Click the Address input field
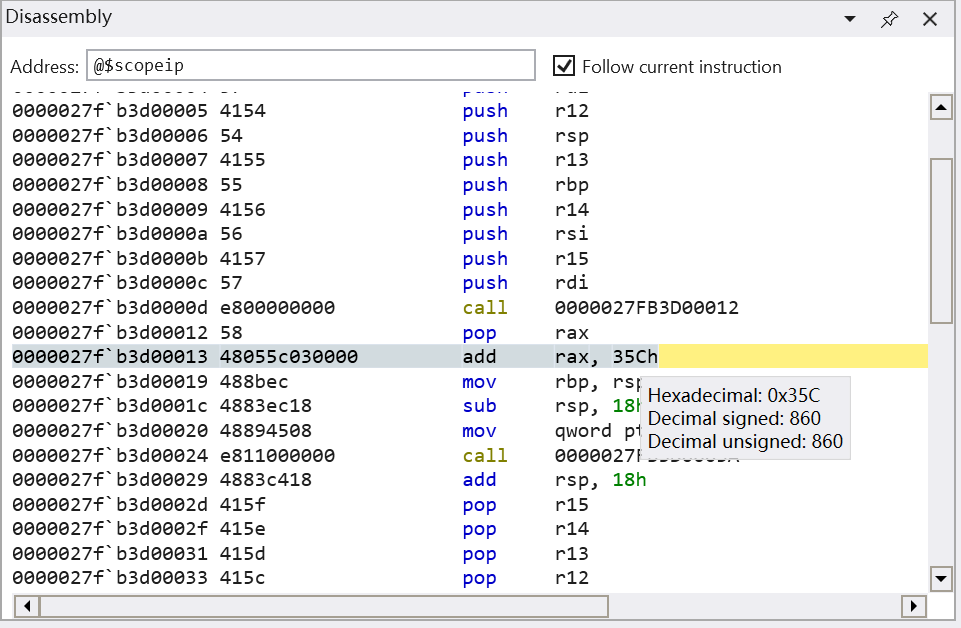The width and height of the screenshot is (961, 628). [310, 66]
